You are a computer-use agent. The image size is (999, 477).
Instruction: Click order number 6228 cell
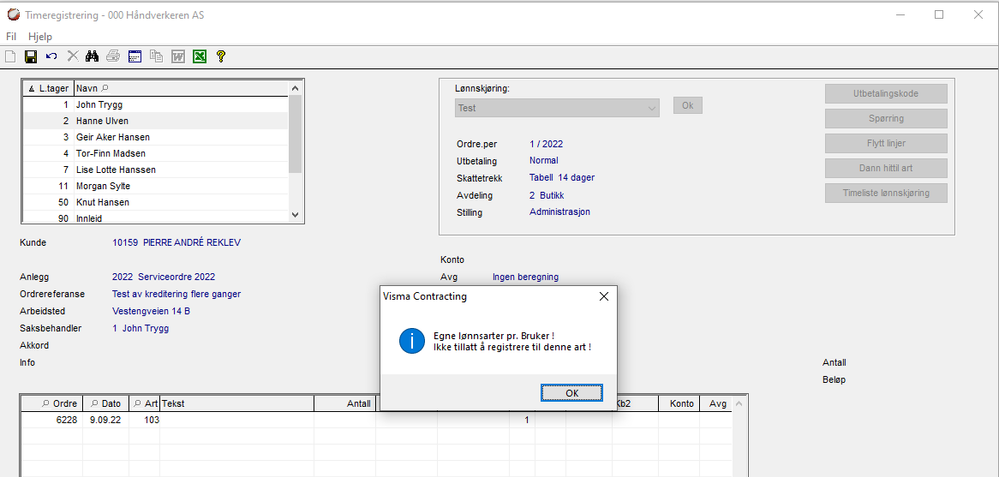[52, 420]
